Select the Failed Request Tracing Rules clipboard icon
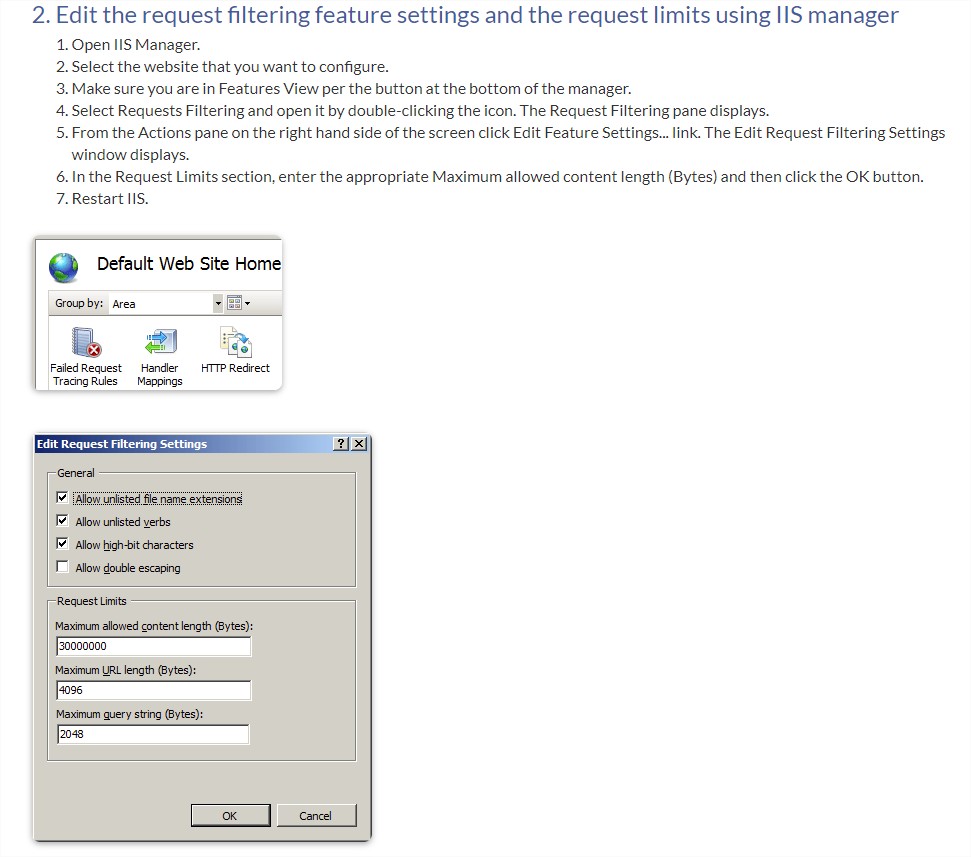Image resolution: width=971 pixels, height=857 pixels. (85, 342)
